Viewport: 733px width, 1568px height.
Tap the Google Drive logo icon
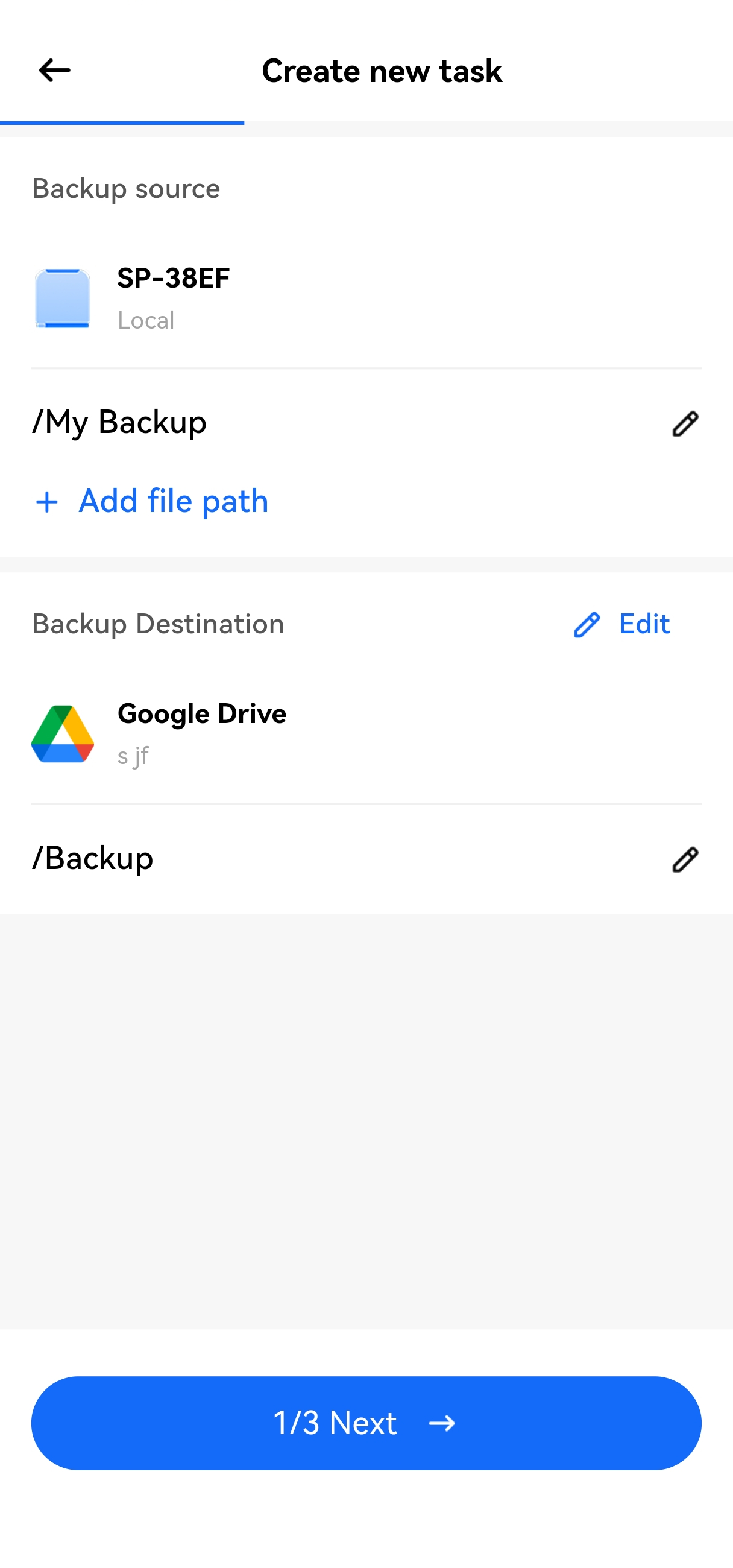(x=63, y=734)
